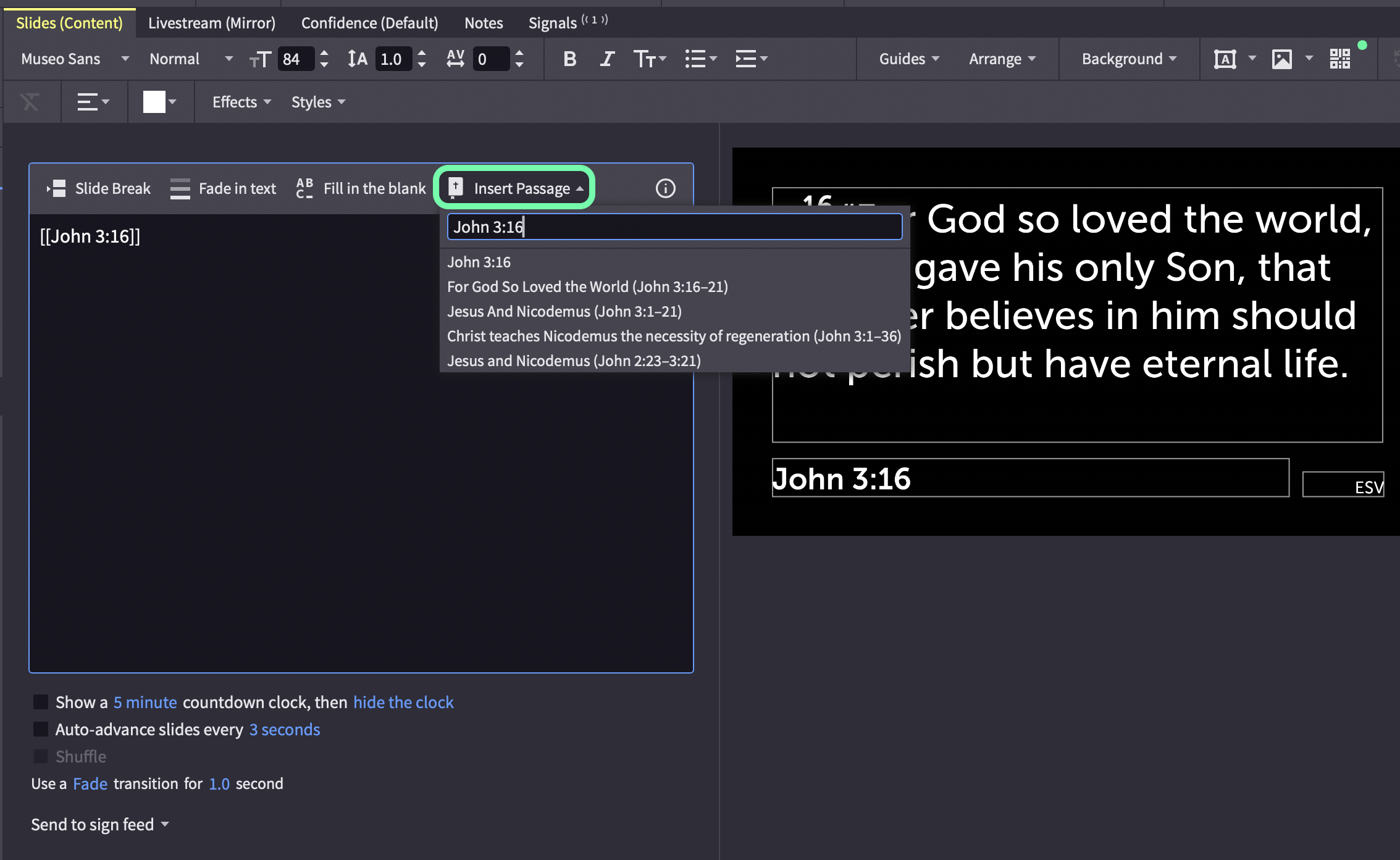Open the Send to sign feed dropdown
Image resolution: width=1400 pixels, height=860 pixels.
click(x=100, y=824)
